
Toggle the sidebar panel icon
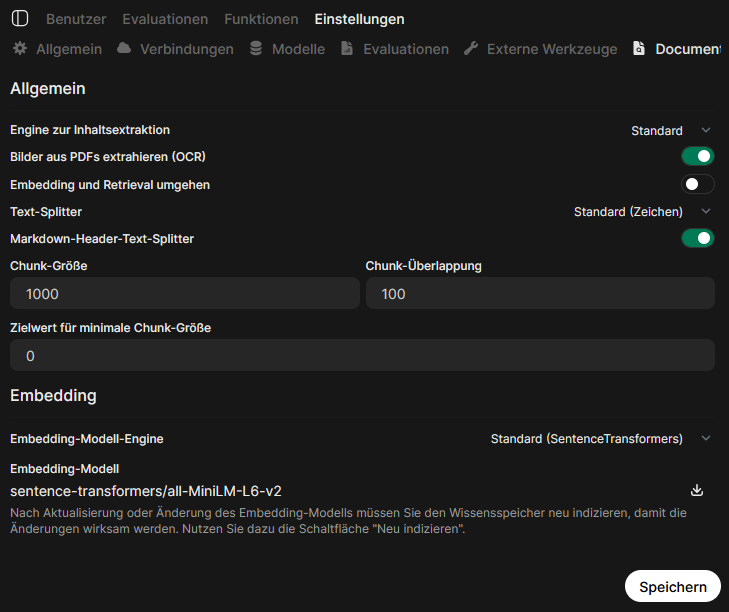(21, 19)
